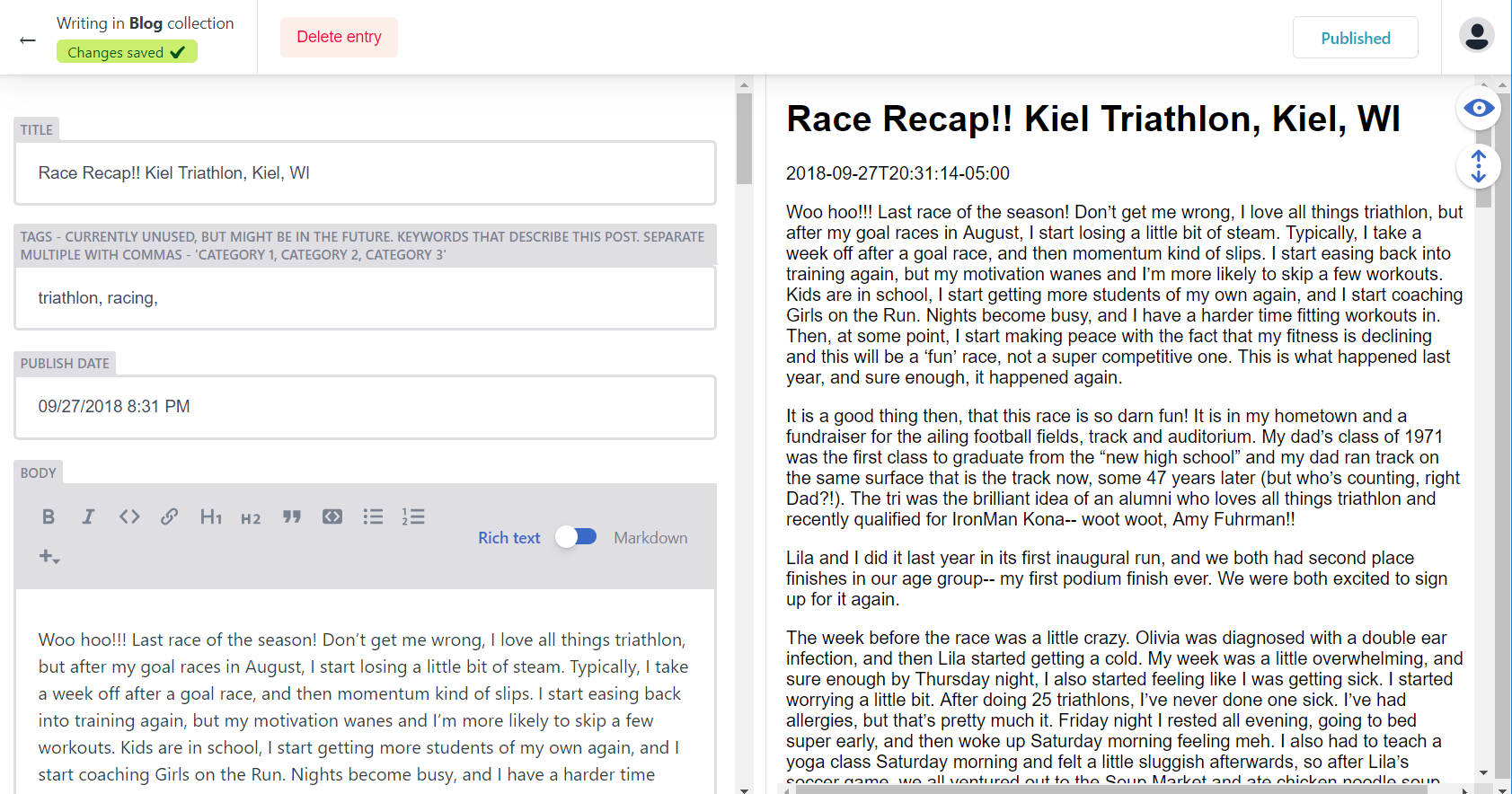
Task: Click preview pane scroll down arrow
Action: point(1483,772)
